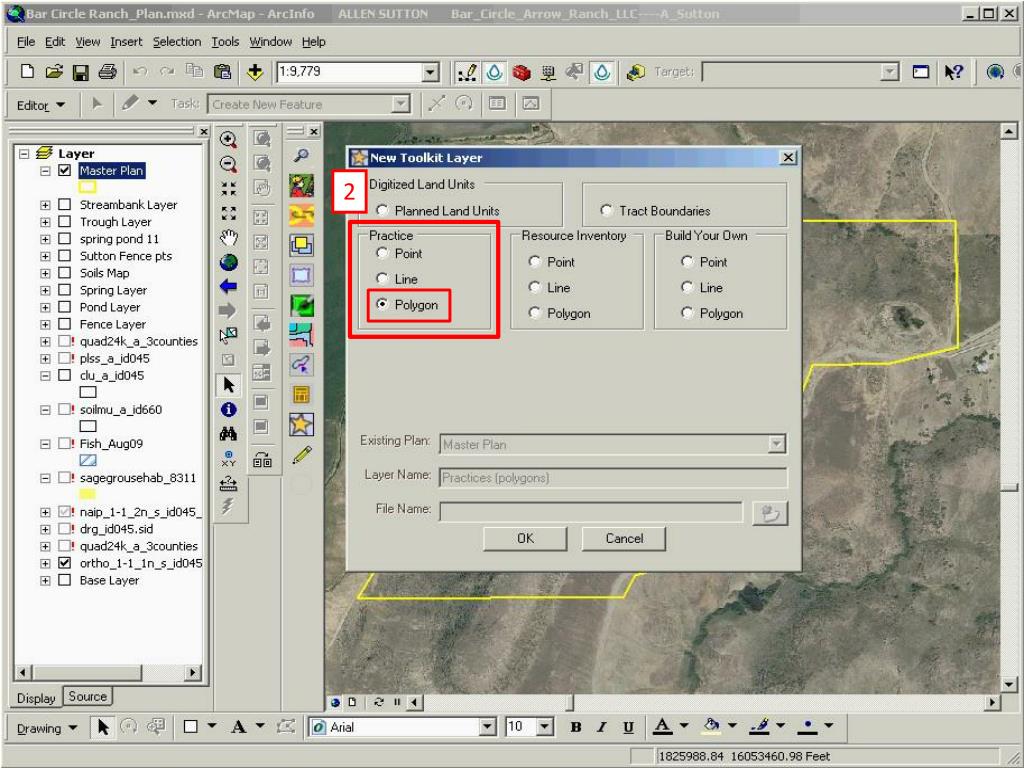Open the Insert menu
Screen dimensions: 1024x768
[126, 42]
